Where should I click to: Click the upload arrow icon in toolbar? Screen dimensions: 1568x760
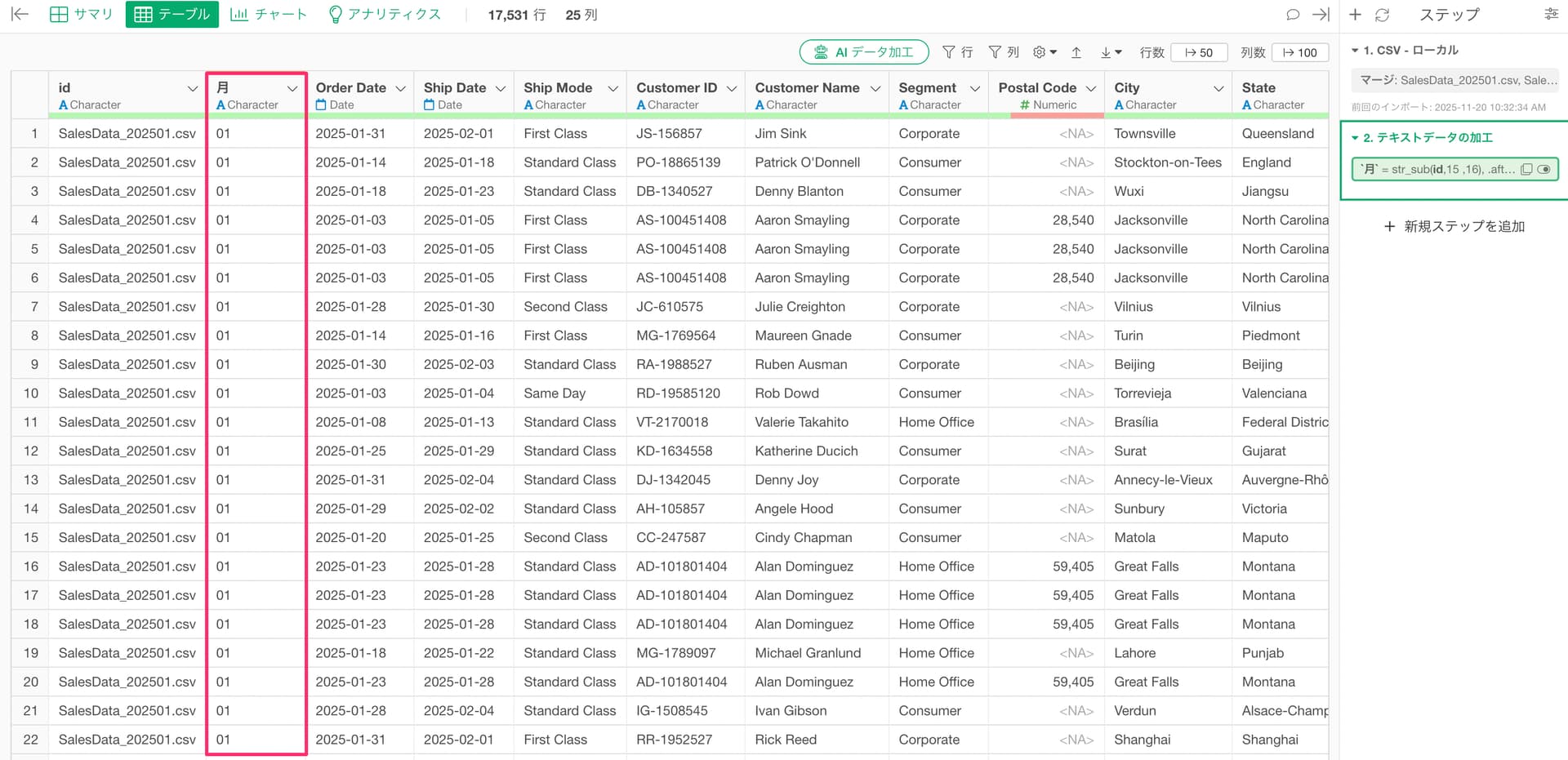tap(1076, 52)
